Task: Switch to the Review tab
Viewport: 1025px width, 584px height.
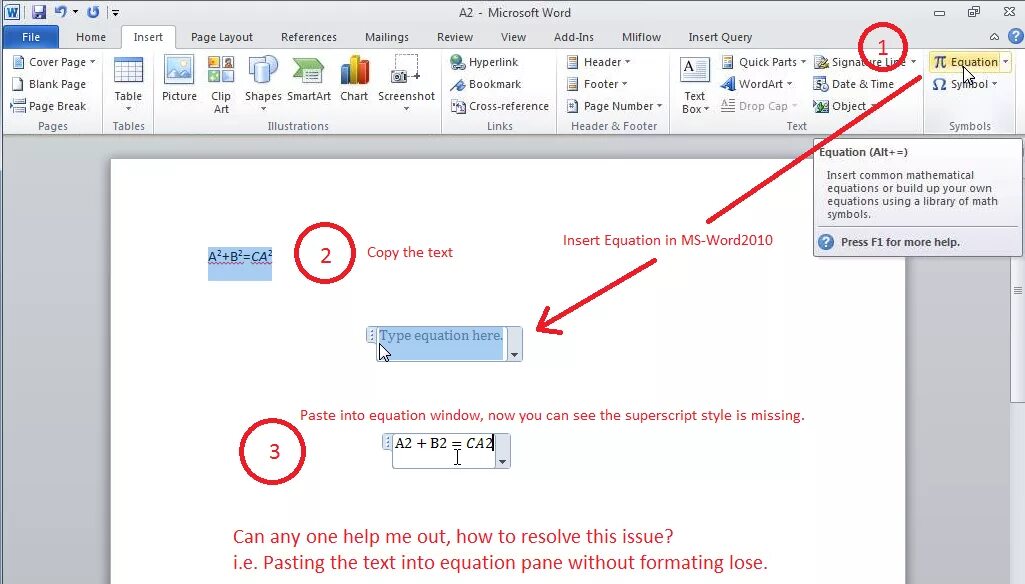Action: (454, 37)
